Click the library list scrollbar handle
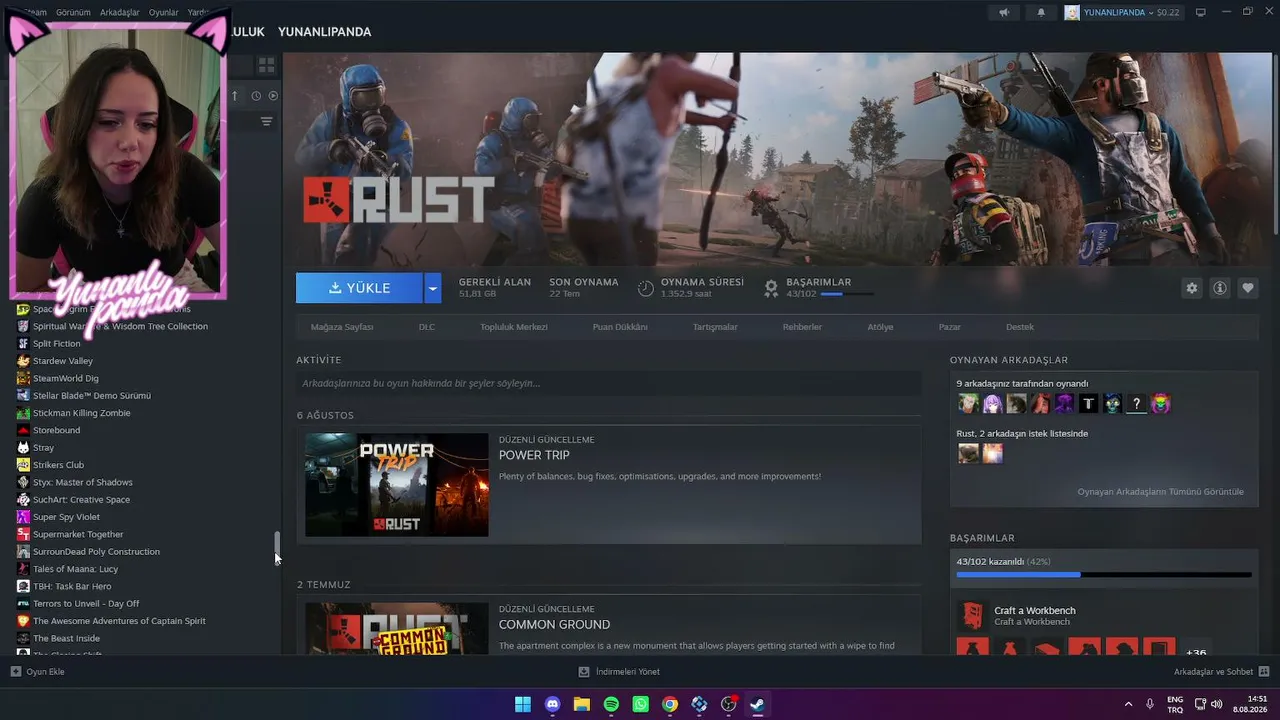1280x720 pixels. tap(278, 548)
